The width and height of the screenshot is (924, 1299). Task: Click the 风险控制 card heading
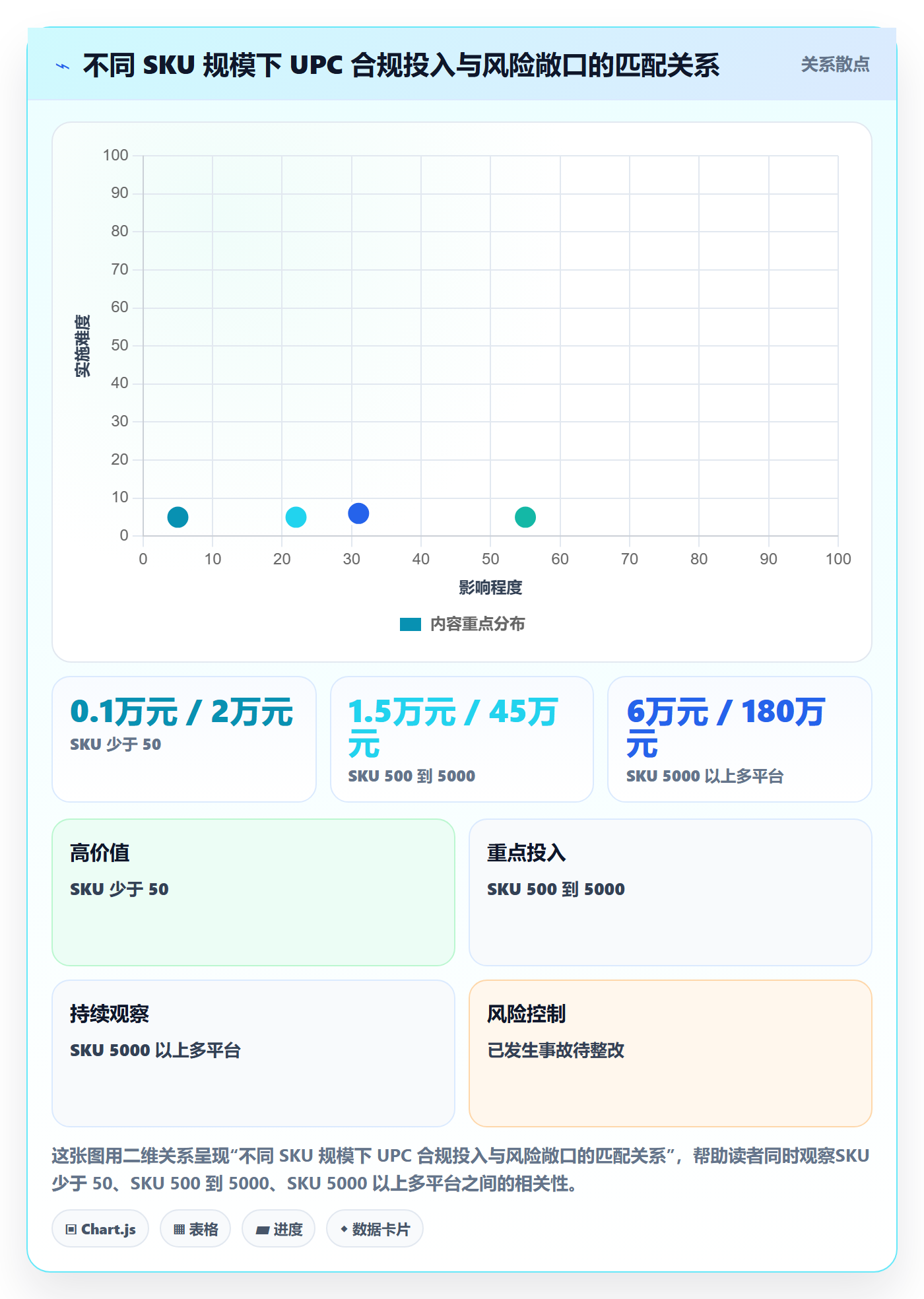527,1014
